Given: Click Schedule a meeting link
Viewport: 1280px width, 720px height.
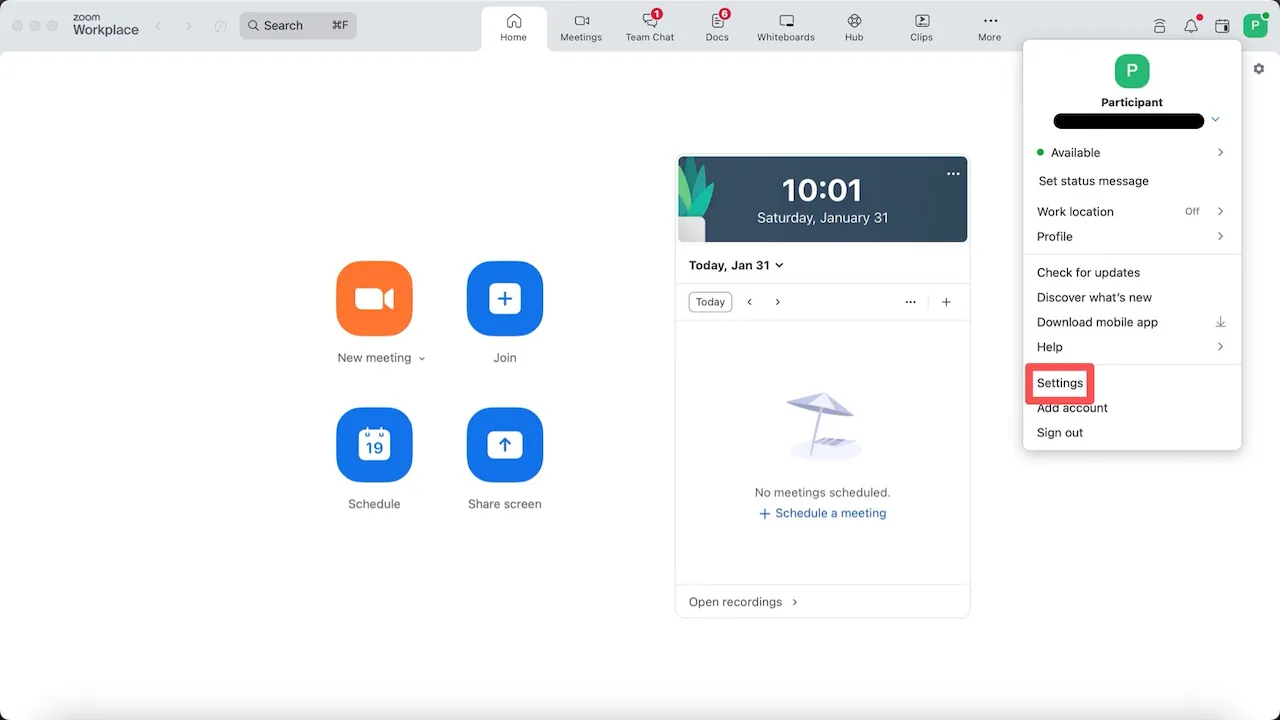Looking at the screenshot, I should click(822, 513).
